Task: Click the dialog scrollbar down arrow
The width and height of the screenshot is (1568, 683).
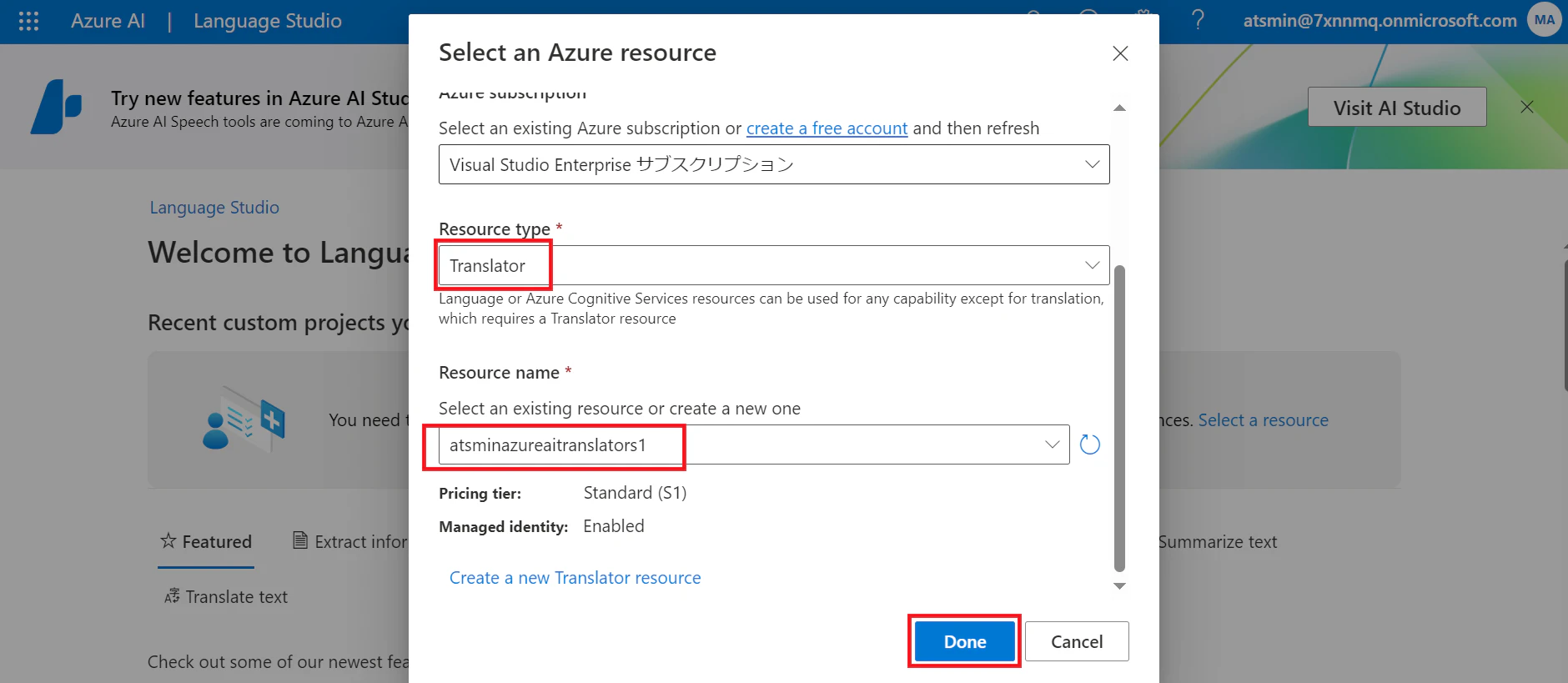Action: pyautogui.click(x=1119, y=586)
